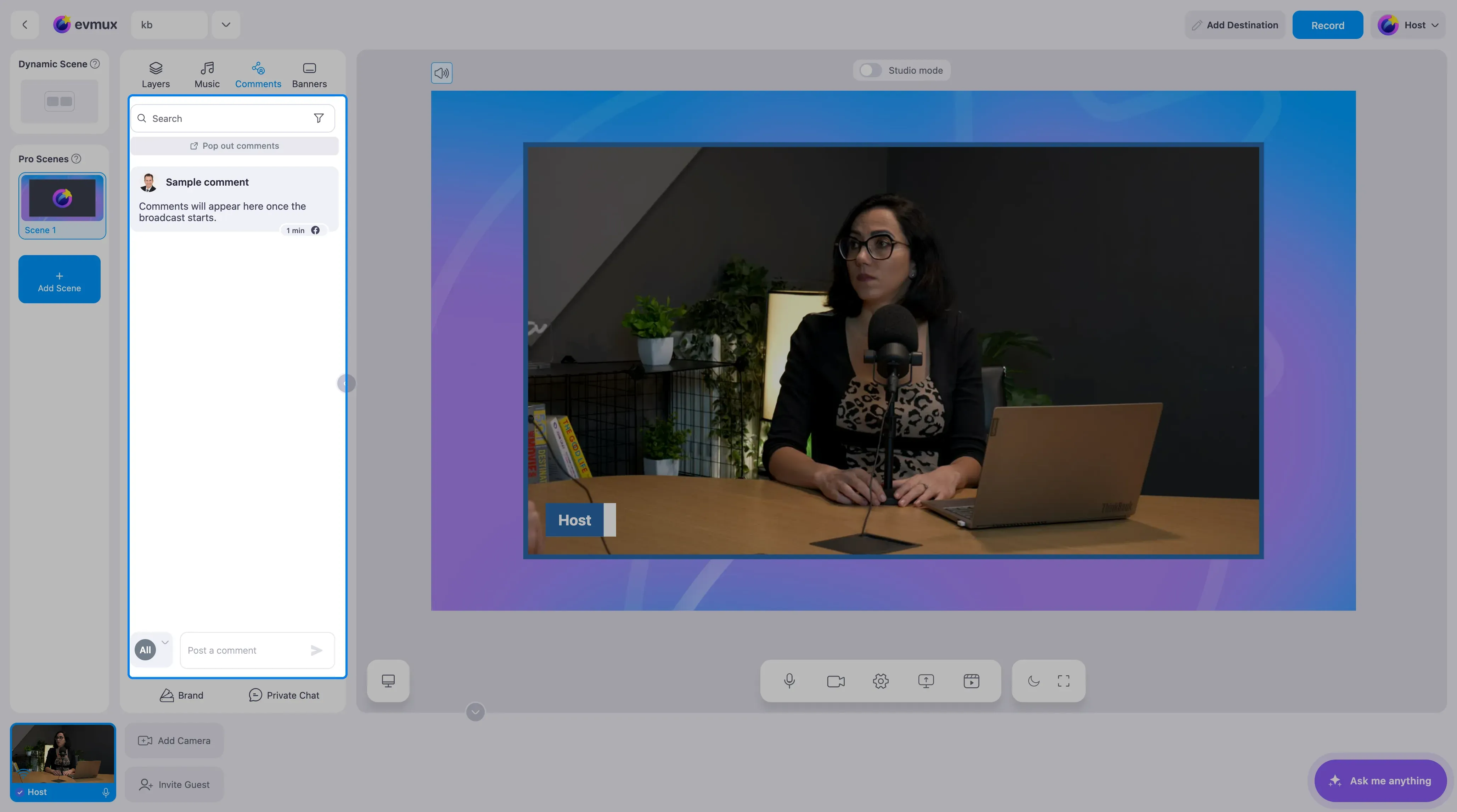
Task: Mute the microphone in the toolbar
Action: tap(789, 681)
